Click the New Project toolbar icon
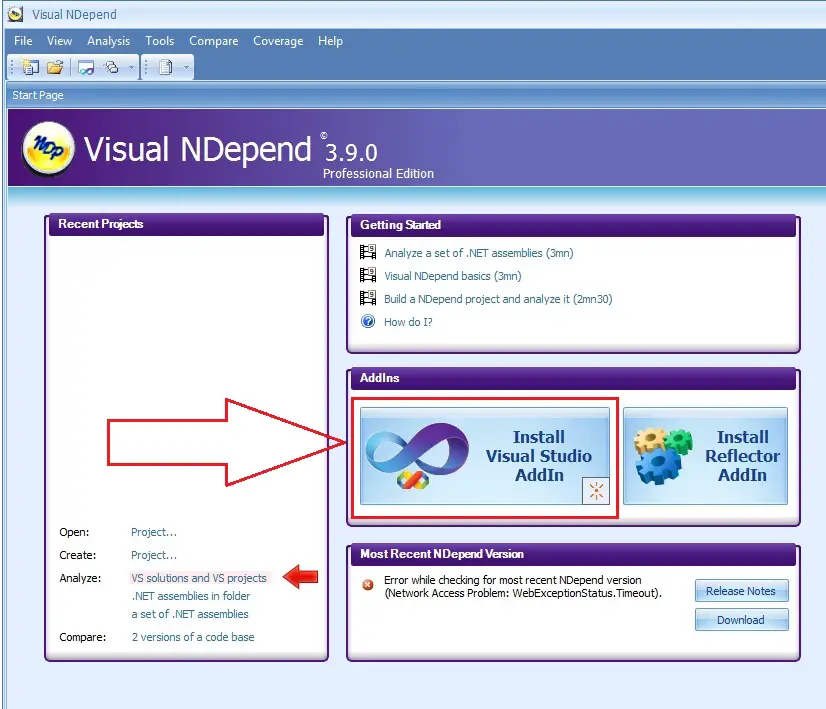This screenshot has width=826, height=709. [30, 67]
